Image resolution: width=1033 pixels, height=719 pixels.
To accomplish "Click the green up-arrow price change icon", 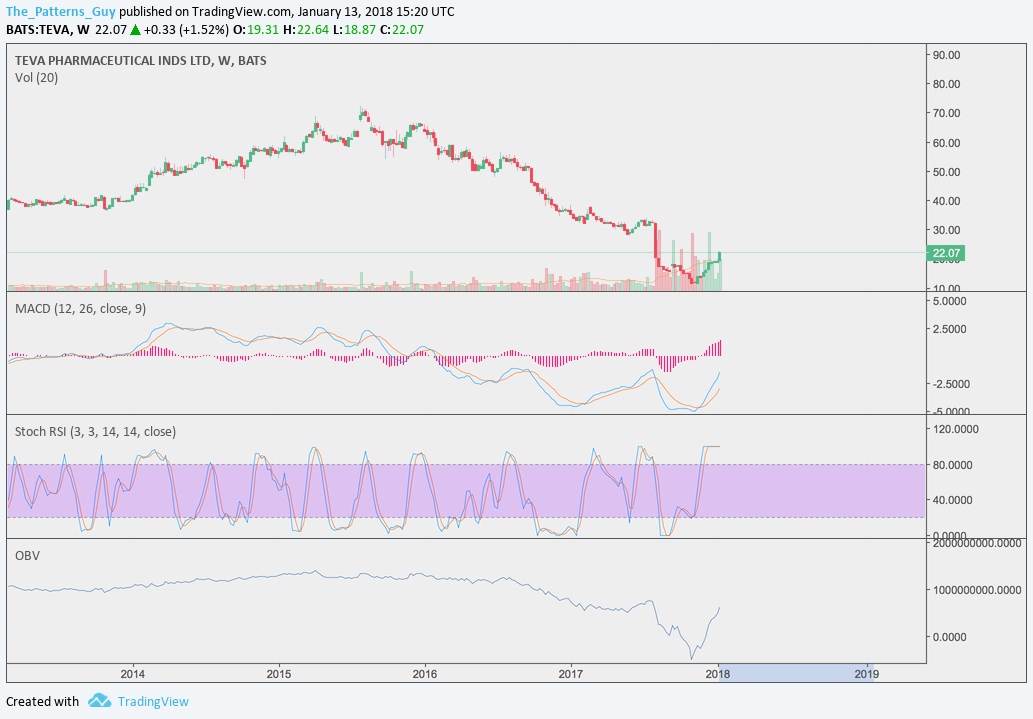I will [x=135, y=30].
